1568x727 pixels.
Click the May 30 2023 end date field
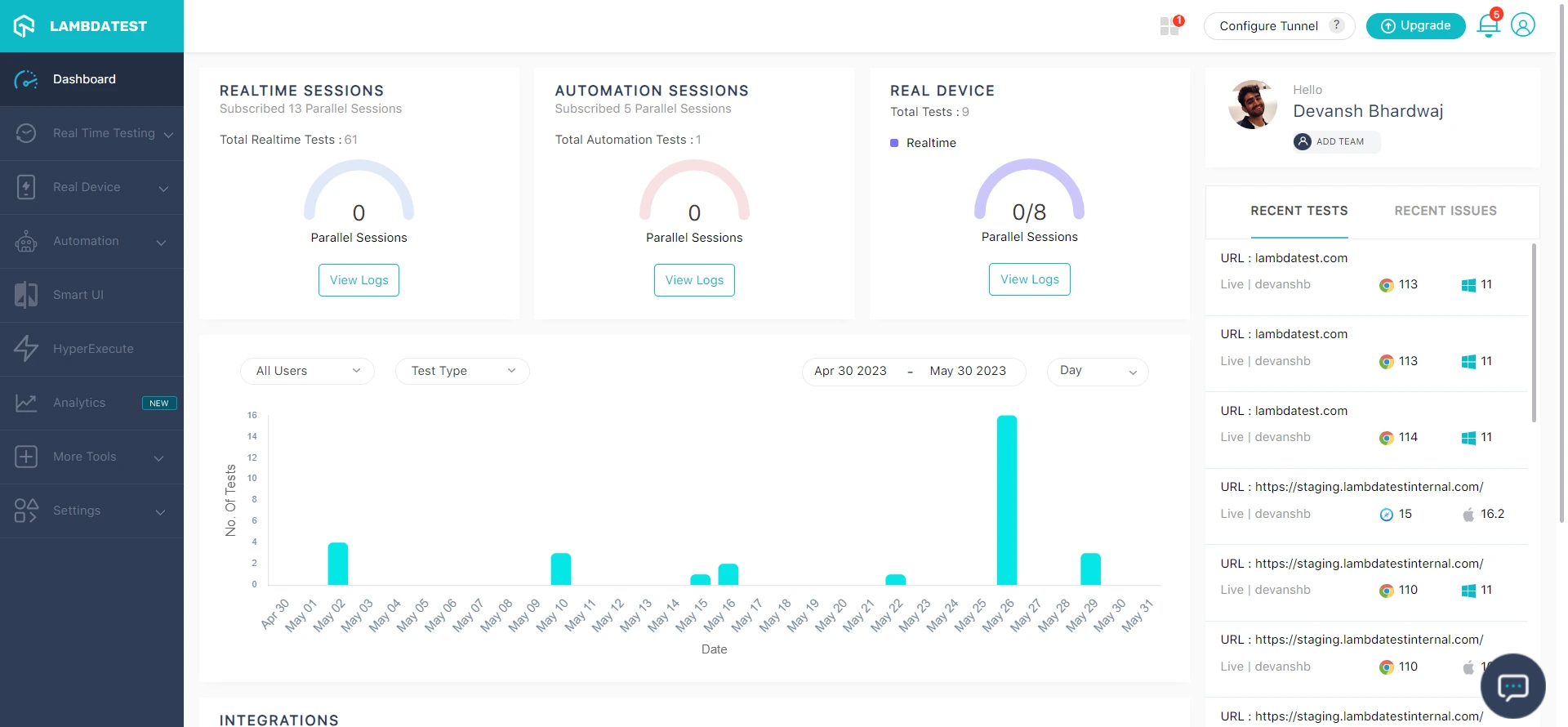tap(968, 371)
